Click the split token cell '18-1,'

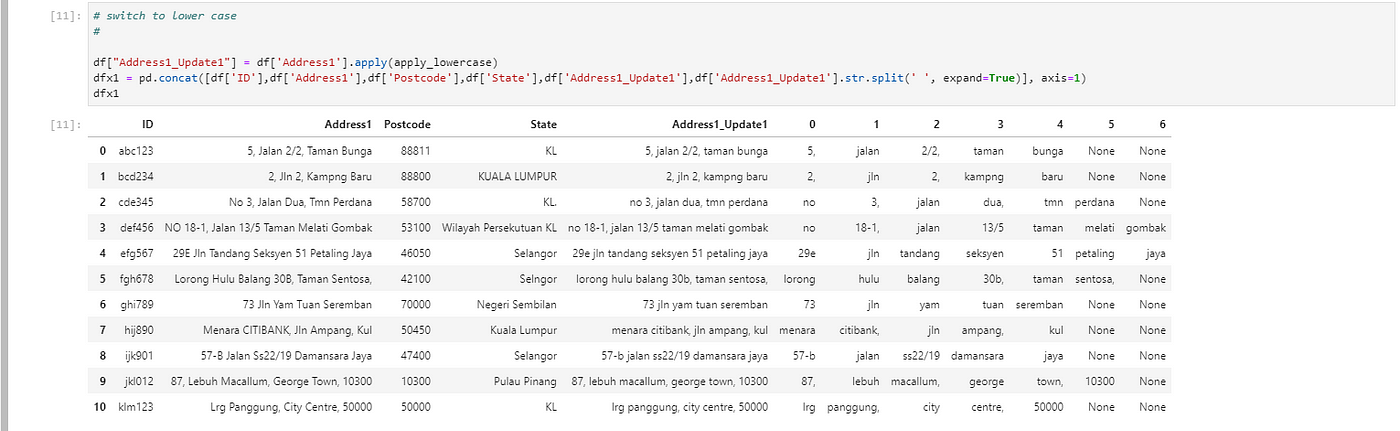tap(867, 228)
